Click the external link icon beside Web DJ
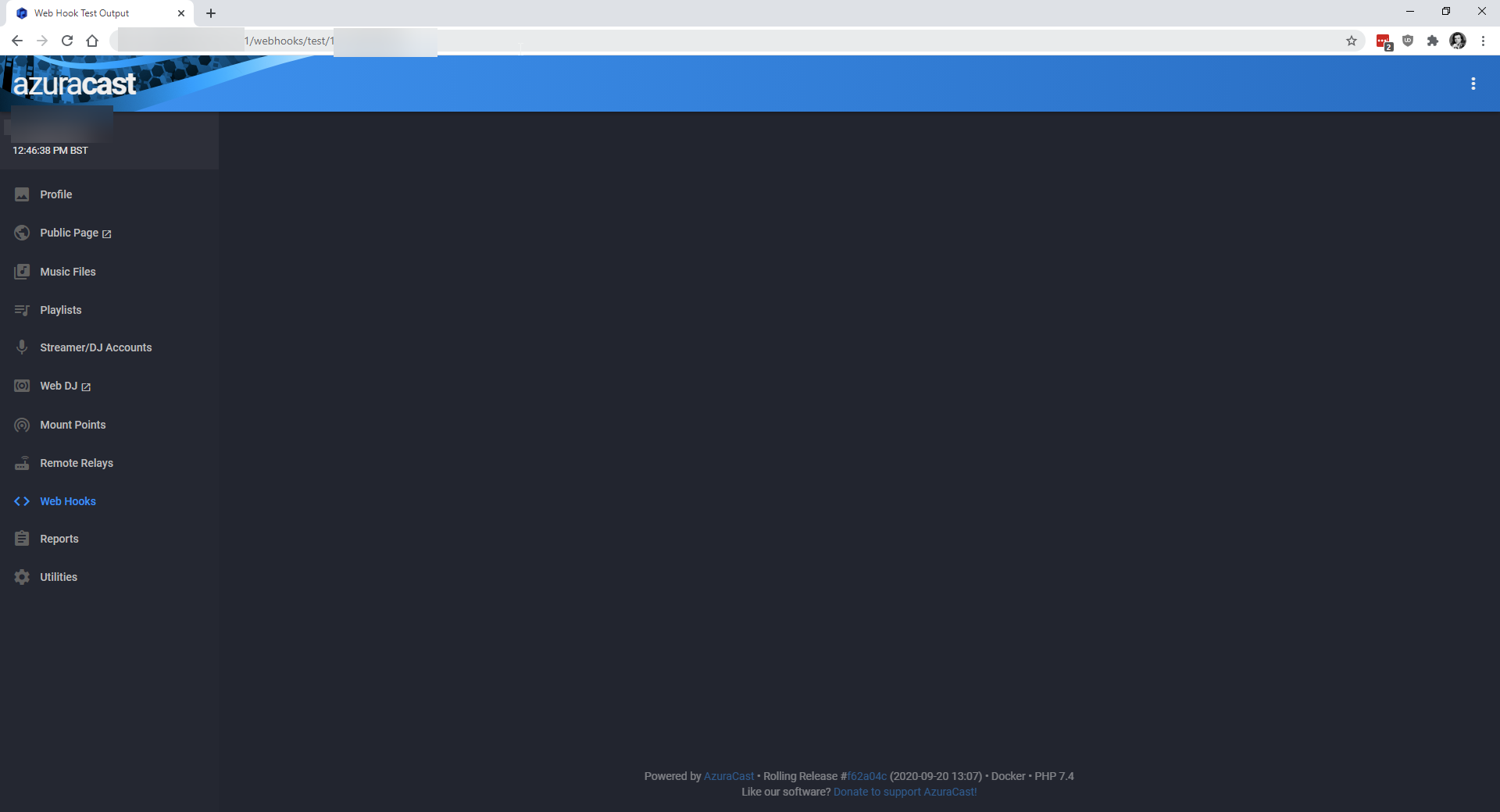This screenshot has height=812, width=1500. click(x=86, y=386)
